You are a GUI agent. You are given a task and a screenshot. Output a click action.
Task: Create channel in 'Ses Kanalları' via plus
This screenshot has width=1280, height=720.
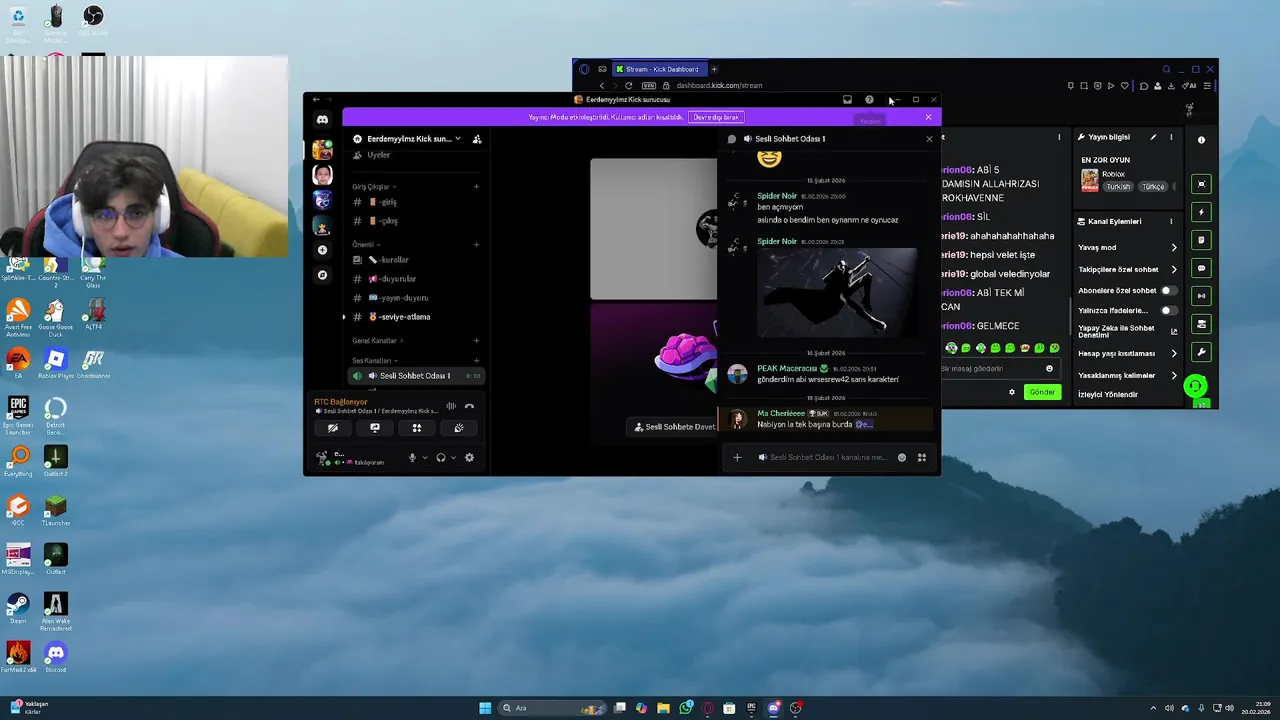476,361
